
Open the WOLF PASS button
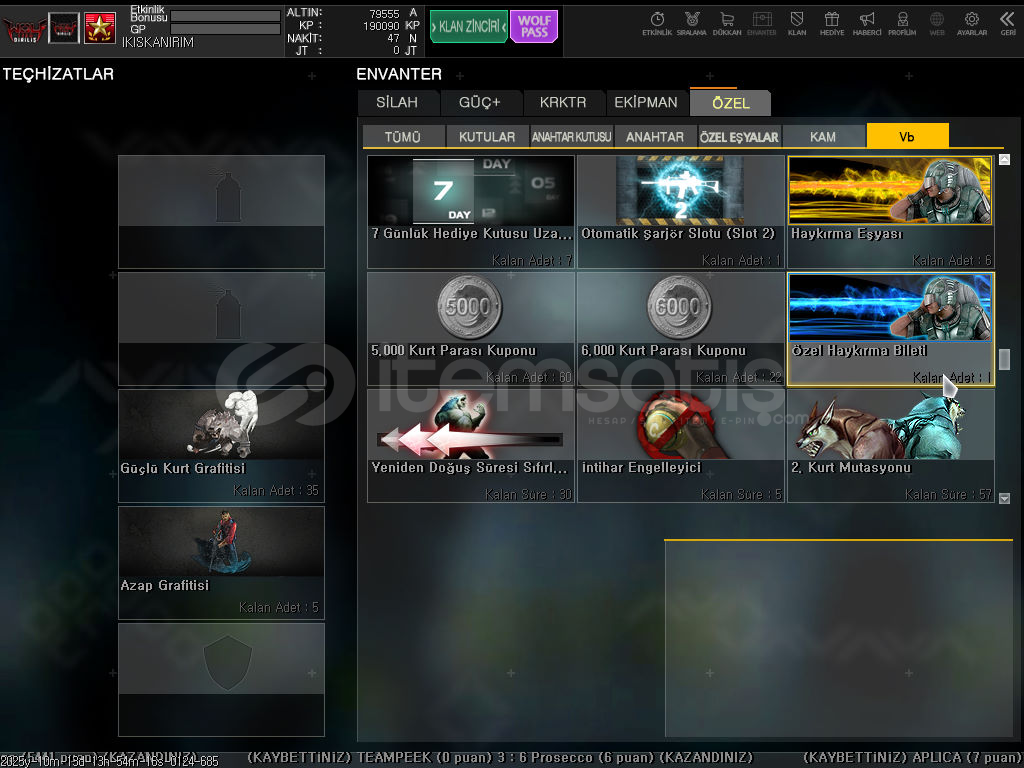tap(534, 26)
